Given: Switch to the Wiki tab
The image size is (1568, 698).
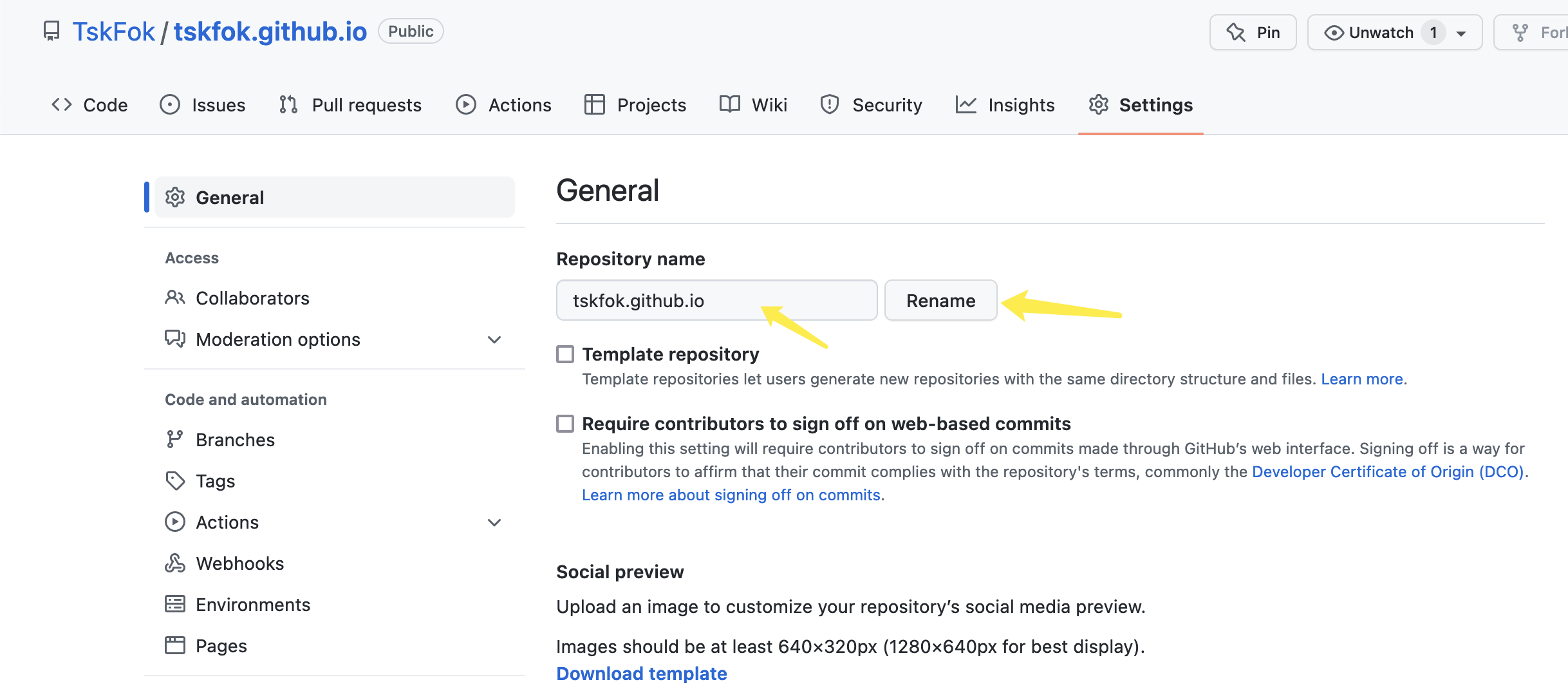Looking at the screenshot, I should (x=753, y=104).
